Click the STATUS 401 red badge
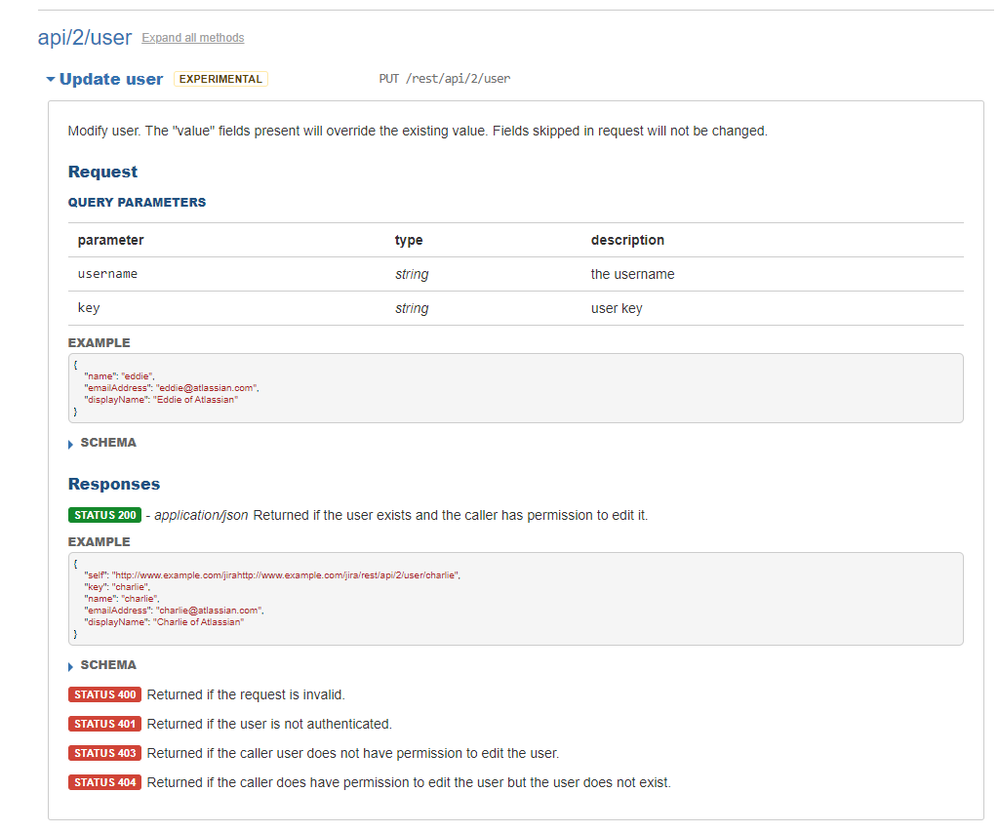Viewport: 999px width, 826px height. pos(104,724)
